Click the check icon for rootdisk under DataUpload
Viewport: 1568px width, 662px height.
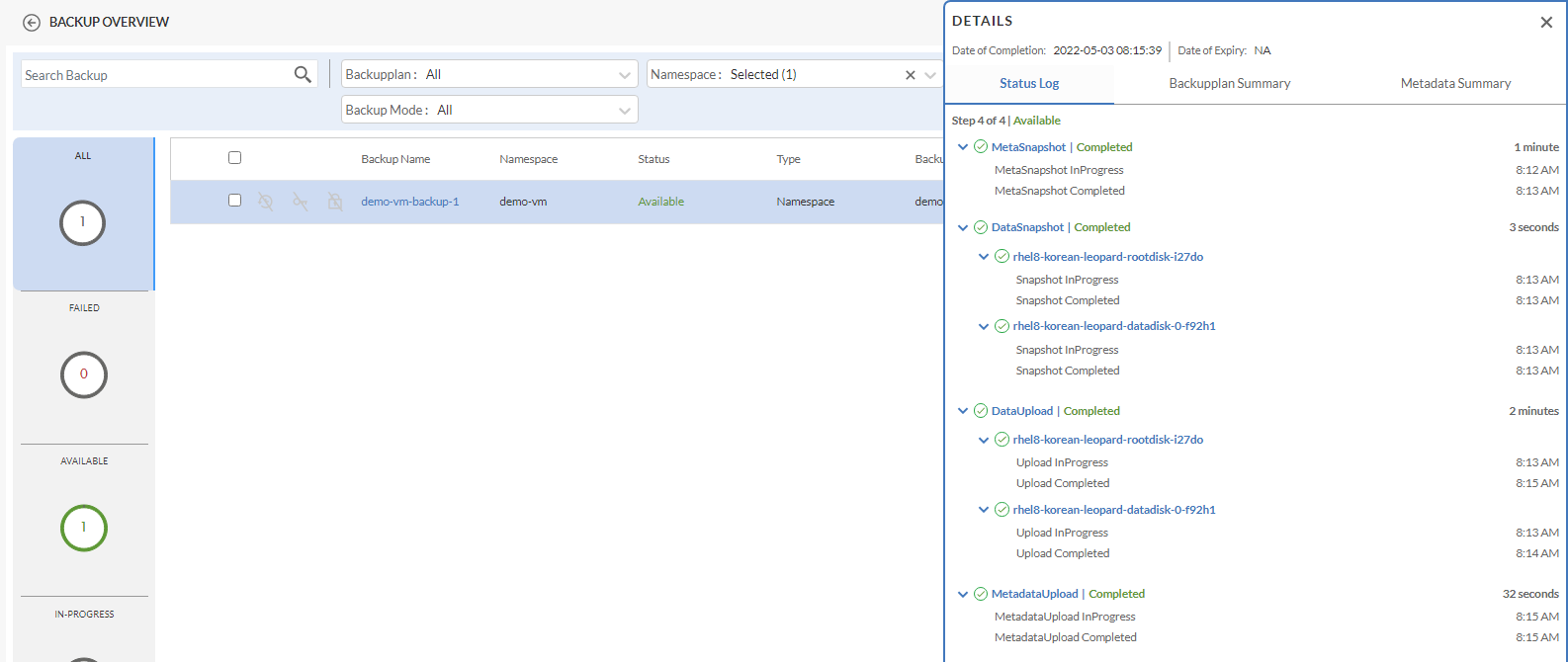click(x=1002, y=440)
